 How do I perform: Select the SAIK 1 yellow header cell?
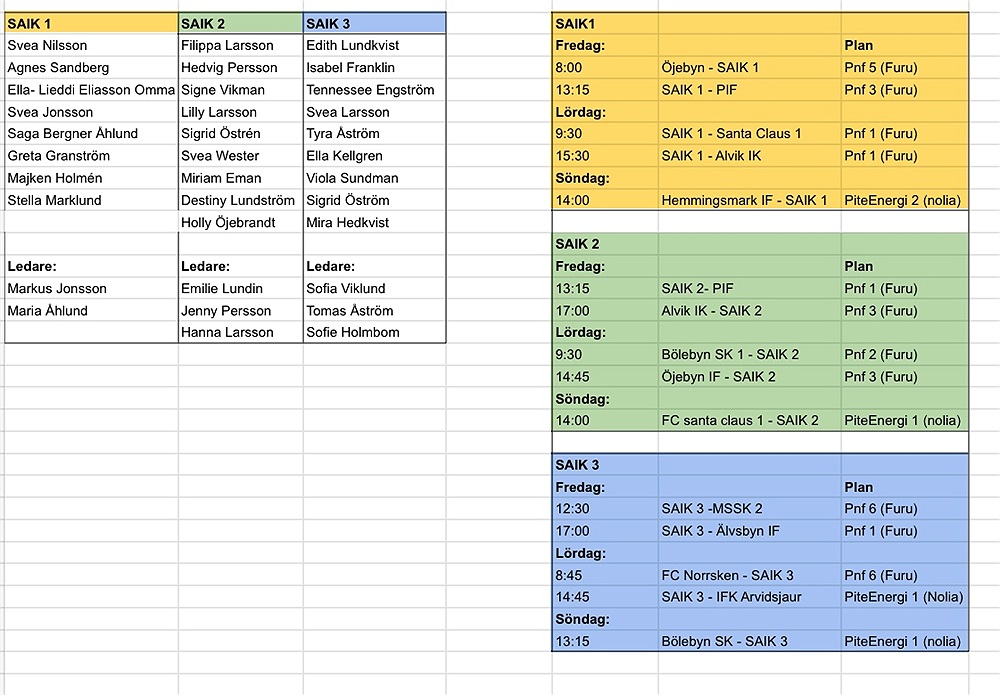click(91, 24)
